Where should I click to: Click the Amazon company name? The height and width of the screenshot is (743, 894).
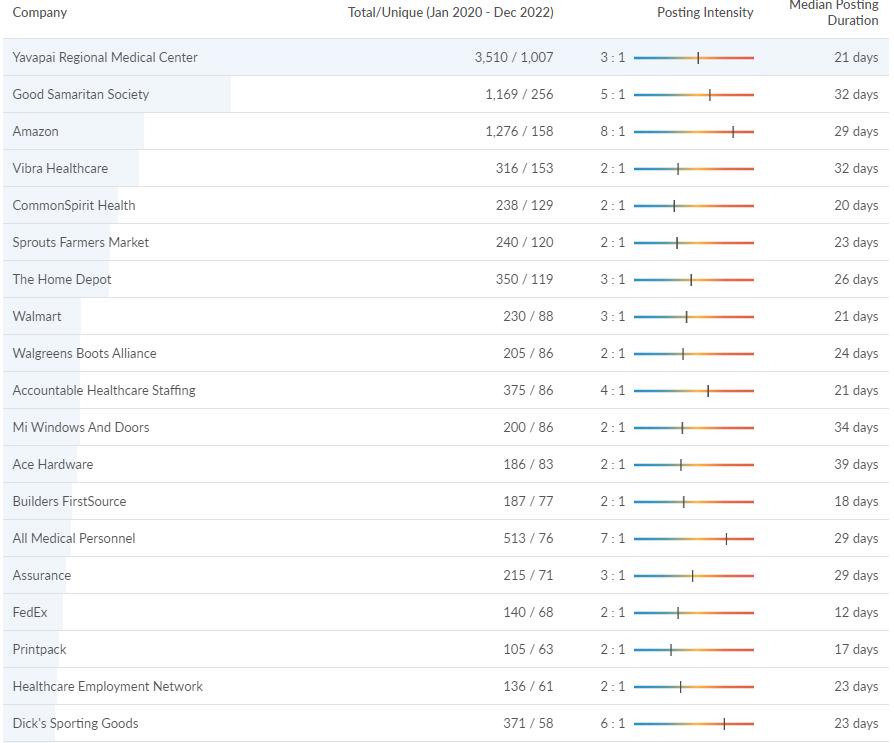(36, 131)
